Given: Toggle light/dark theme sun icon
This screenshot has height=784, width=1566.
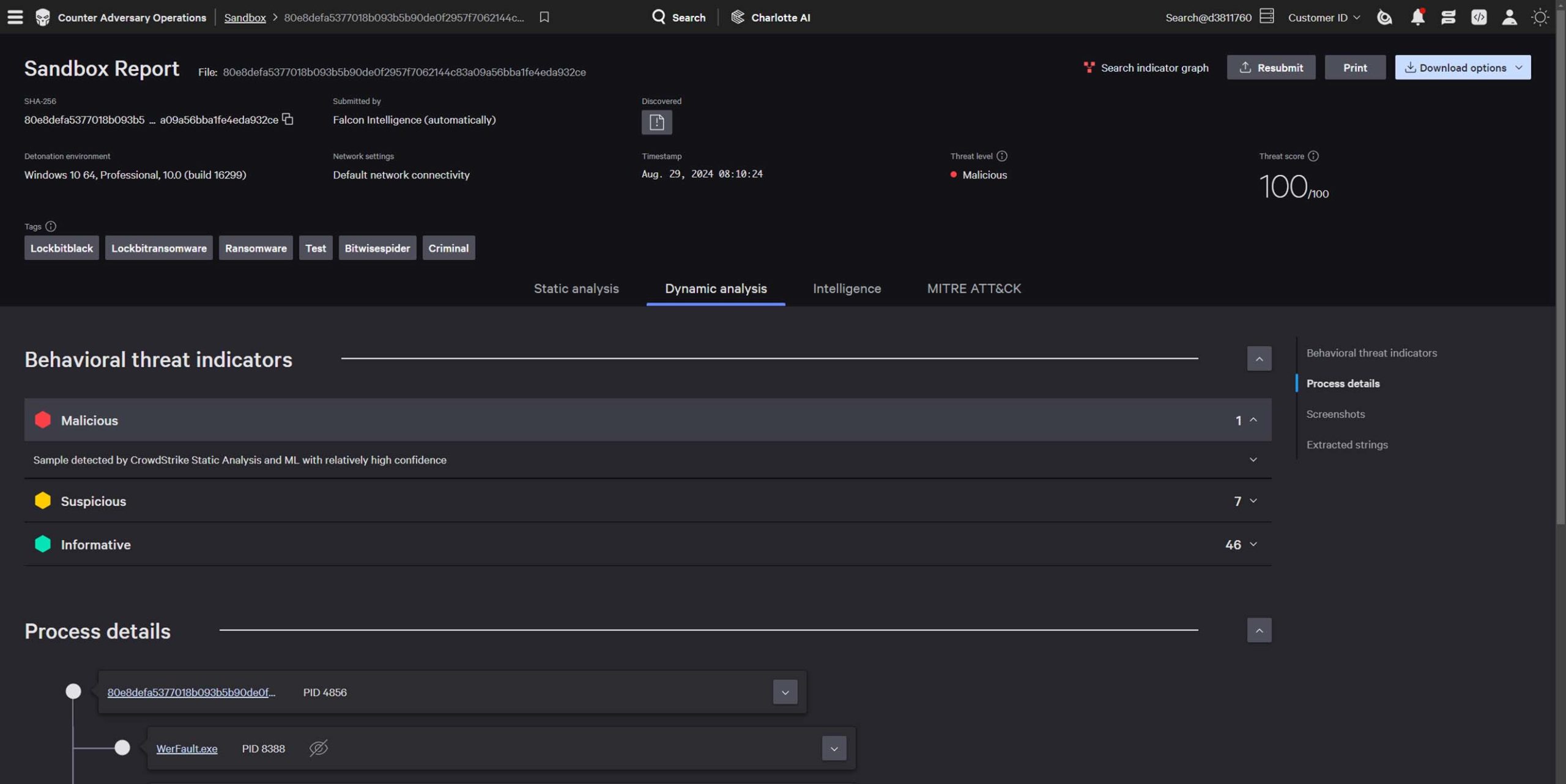Looking at the screenshot, I should [x=1540, y=17].
